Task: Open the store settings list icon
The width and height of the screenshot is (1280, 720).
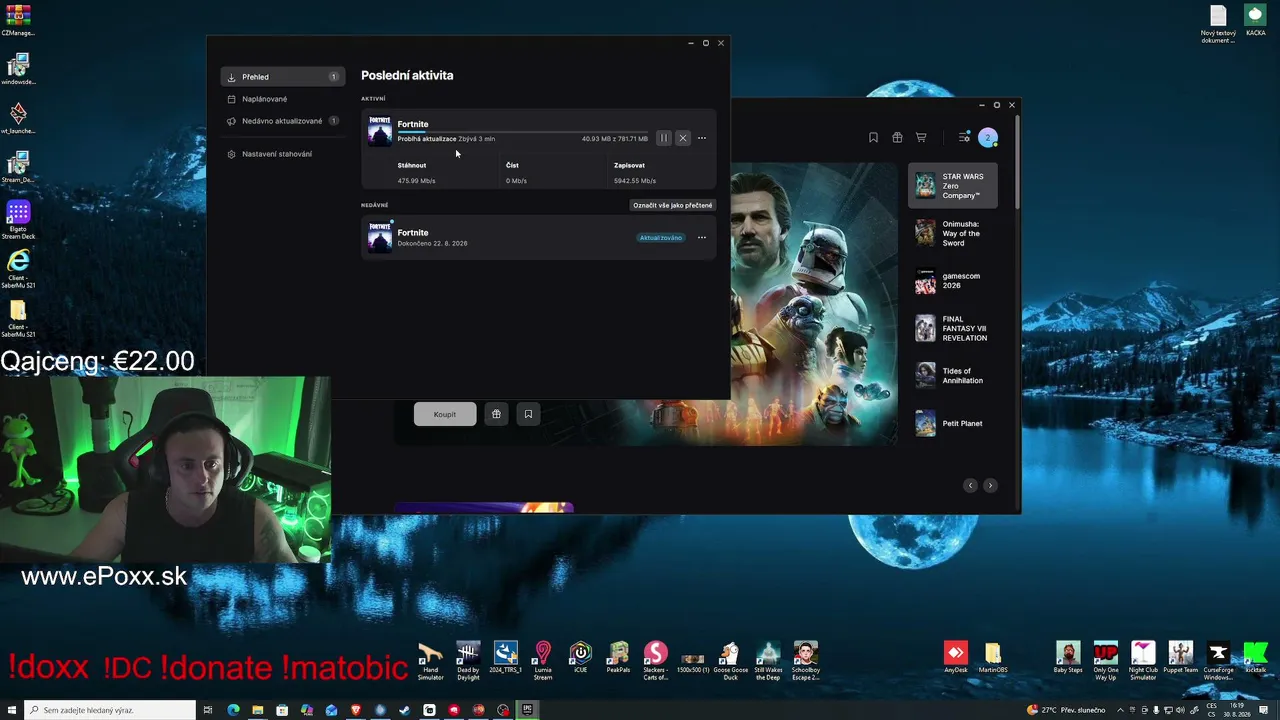Action: pos(964,138)
